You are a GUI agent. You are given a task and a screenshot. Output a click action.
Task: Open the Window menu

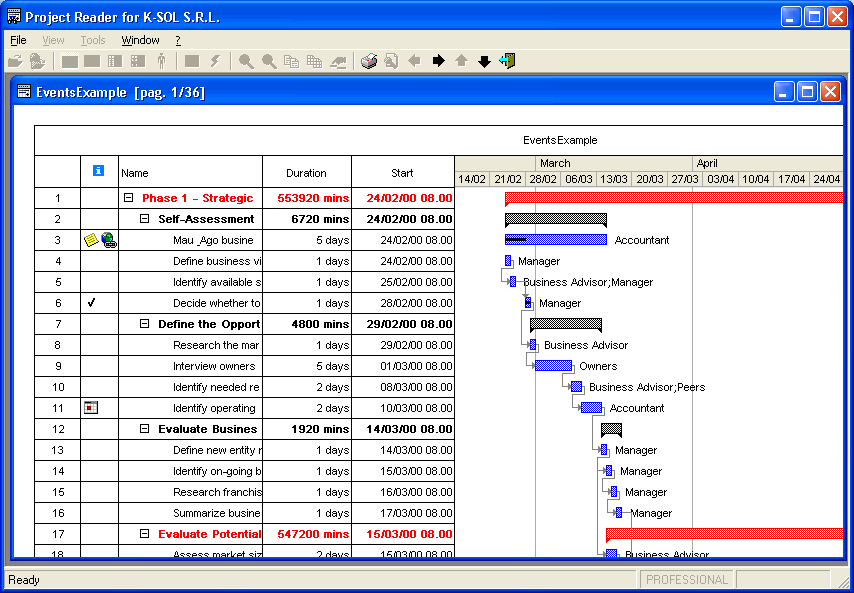(x=141, y=40)
